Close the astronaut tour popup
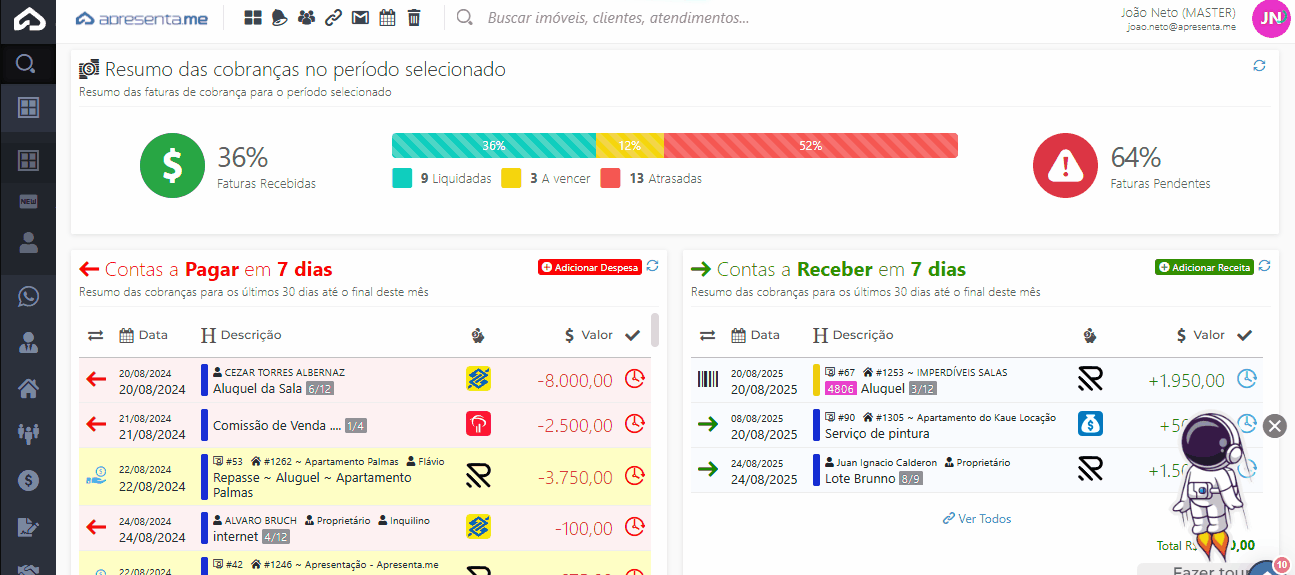 [1274, 426]
